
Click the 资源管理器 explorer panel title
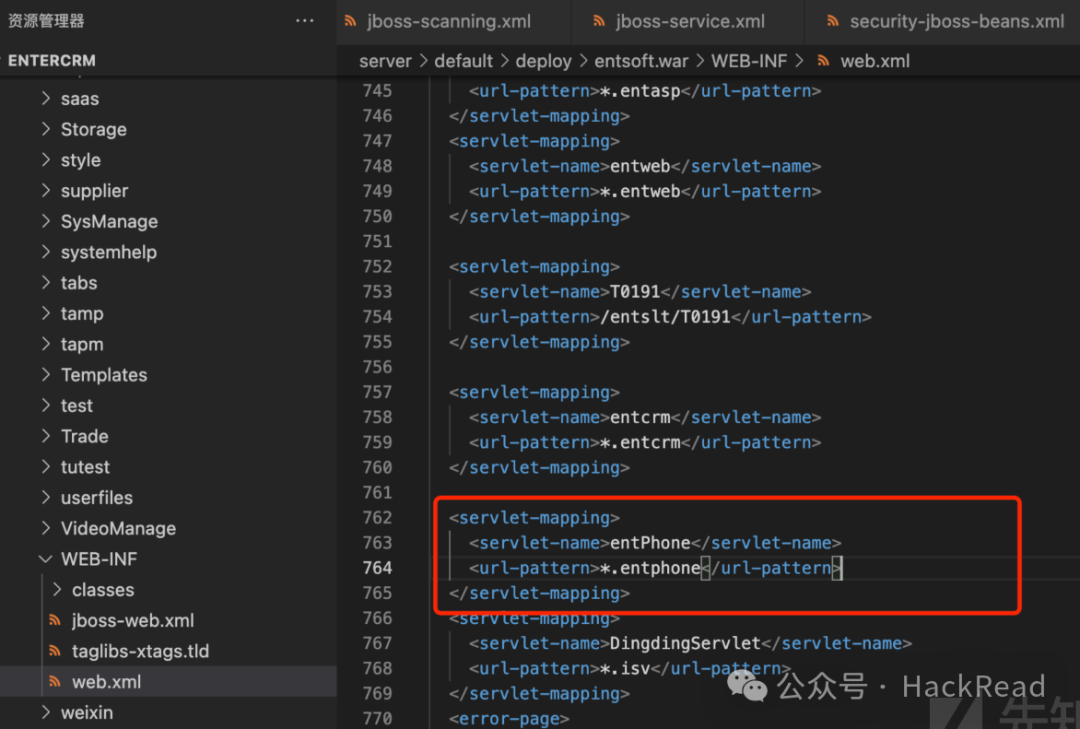(46, 21)
